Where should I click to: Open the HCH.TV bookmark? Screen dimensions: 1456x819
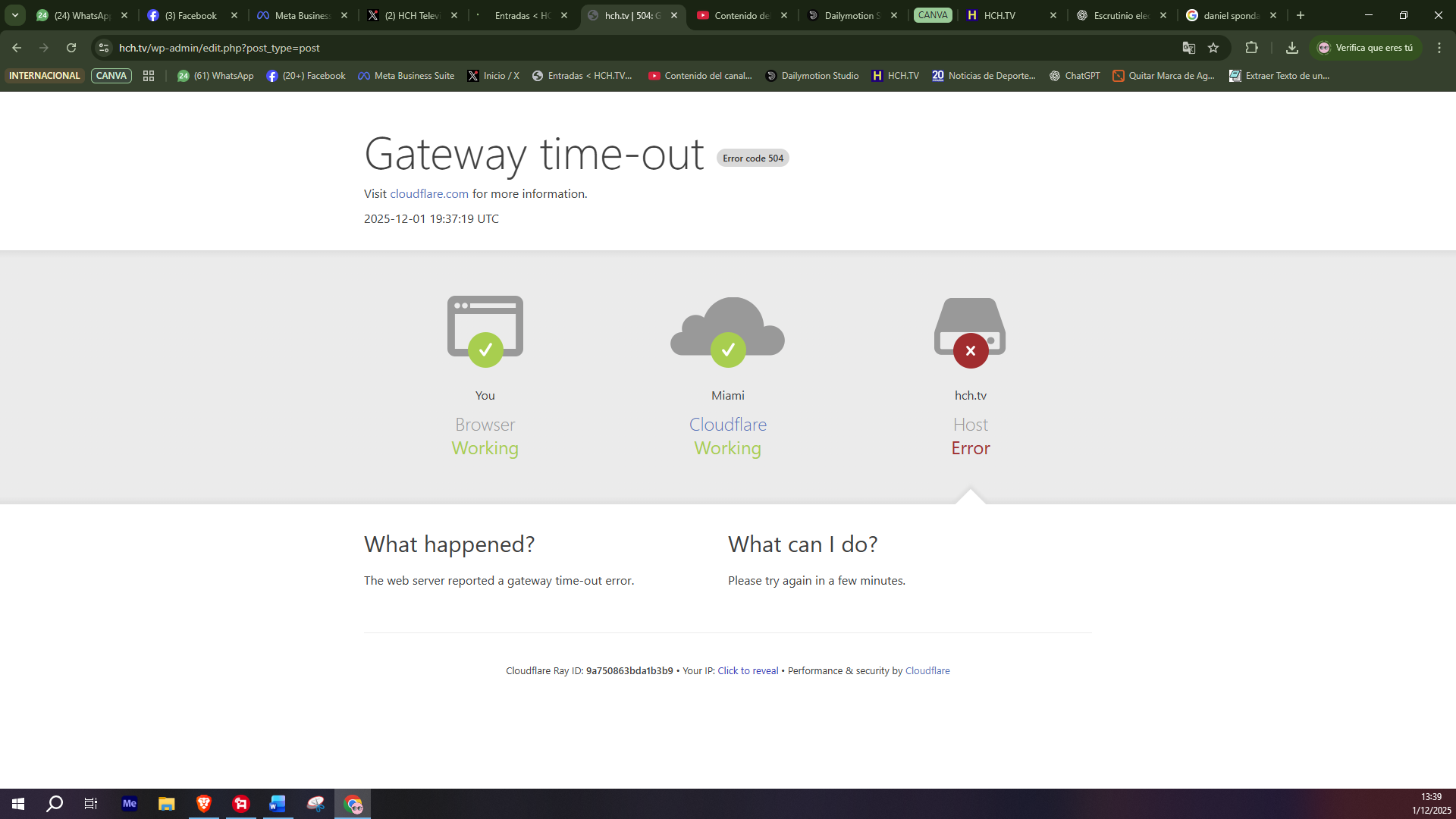click(x=896, y=76)
